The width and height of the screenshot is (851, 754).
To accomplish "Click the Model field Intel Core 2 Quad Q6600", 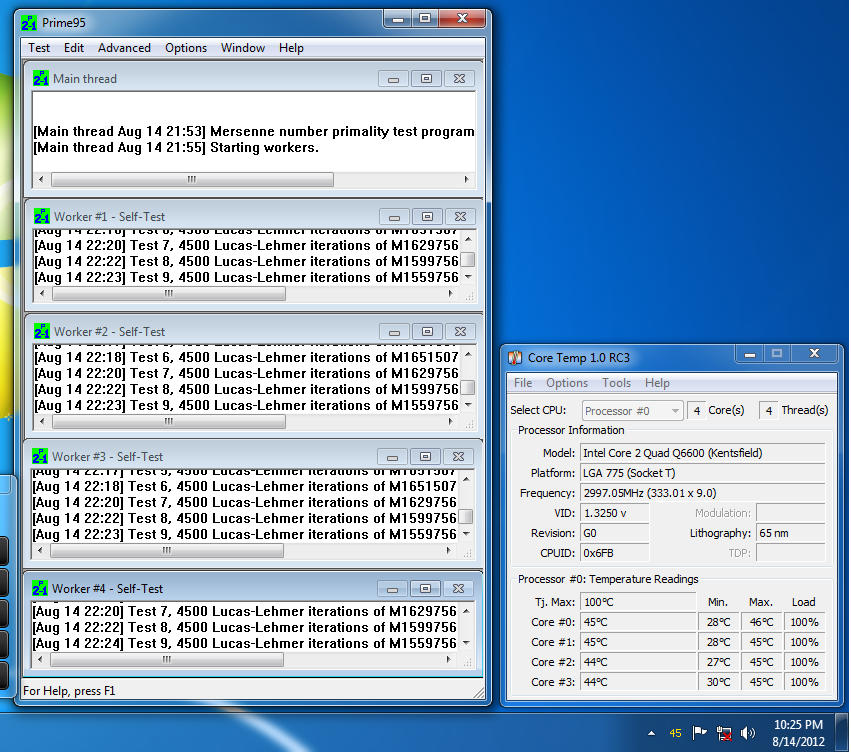I will 703,453.
